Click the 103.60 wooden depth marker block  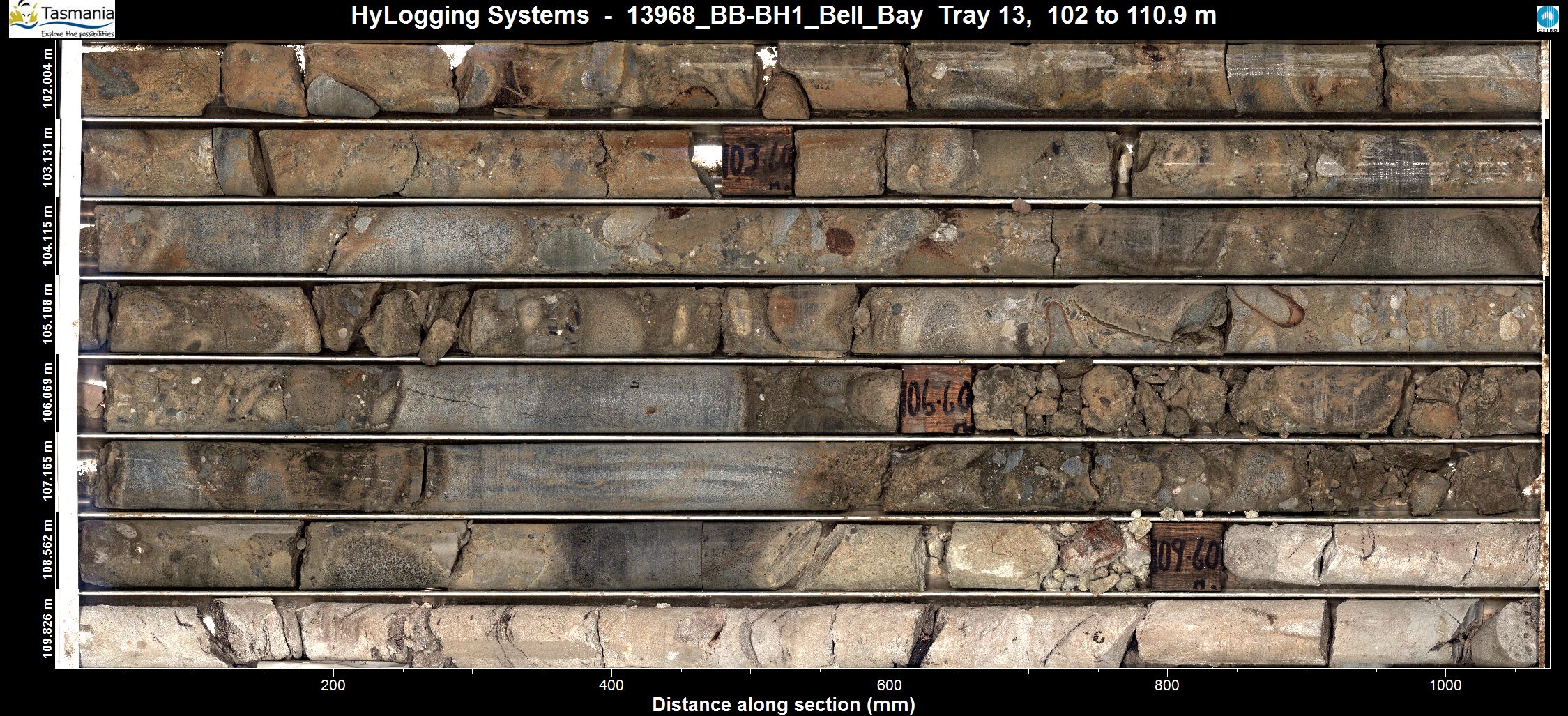(x=757, y=161)
